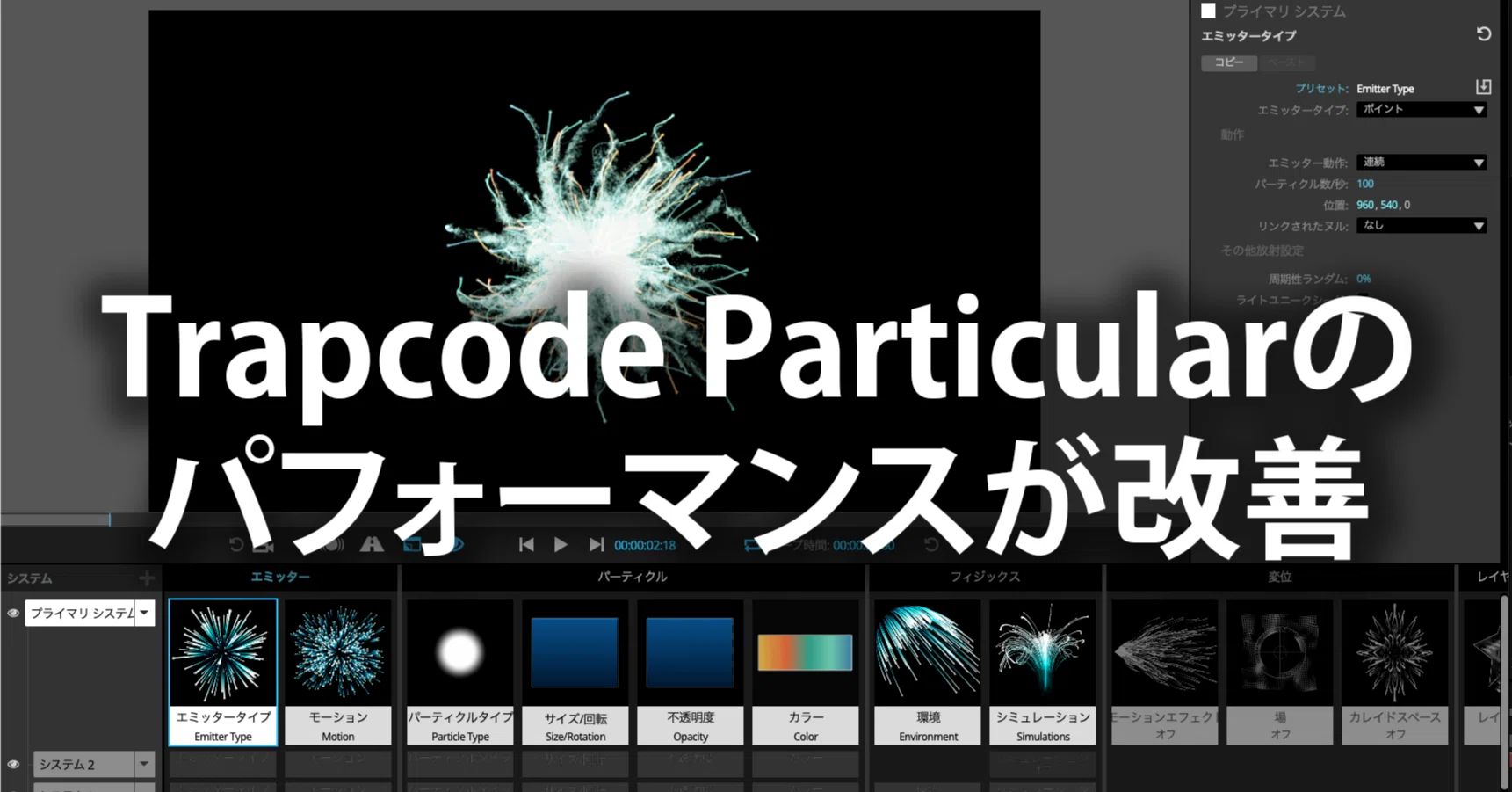Click the mirror-A toolbar icon
This screenshot has width=1512, height=792.
point(372,545)
